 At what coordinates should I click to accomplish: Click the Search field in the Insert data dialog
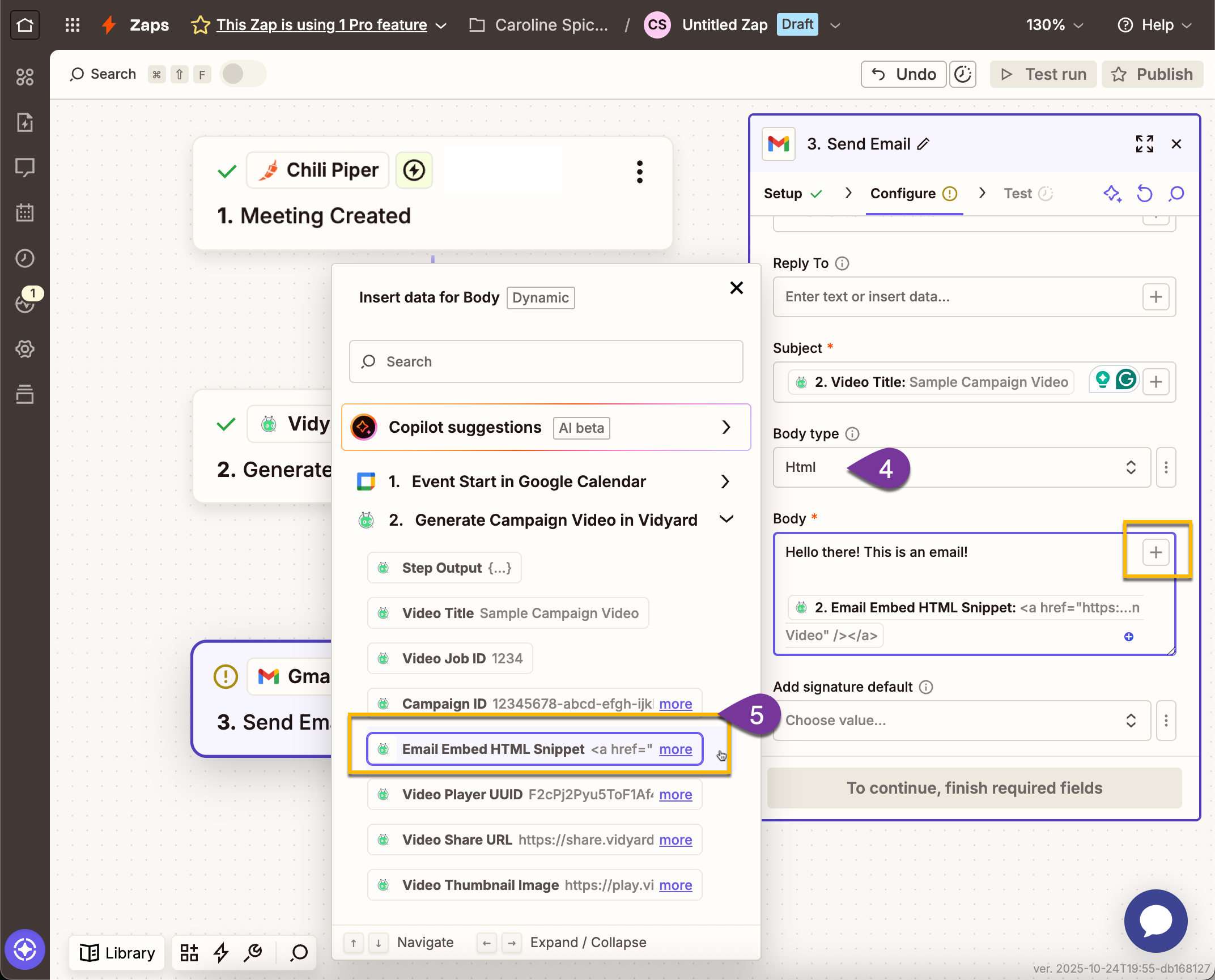pyautogui.click(x=545, y=361)
